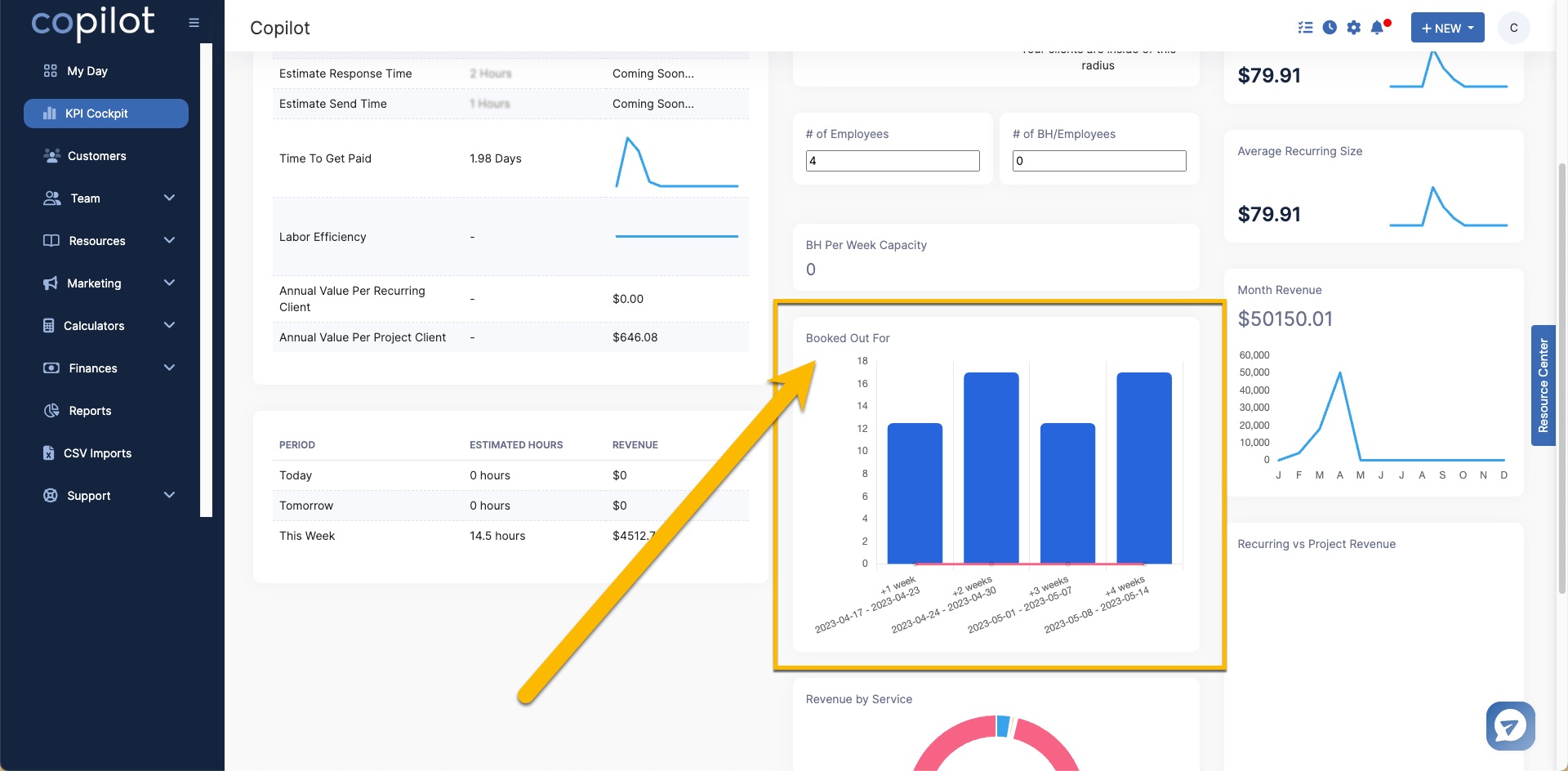This screenshot has width=1568, height=771.
Task: Expand the Team submenu chevron
Action: pos(170,198)
